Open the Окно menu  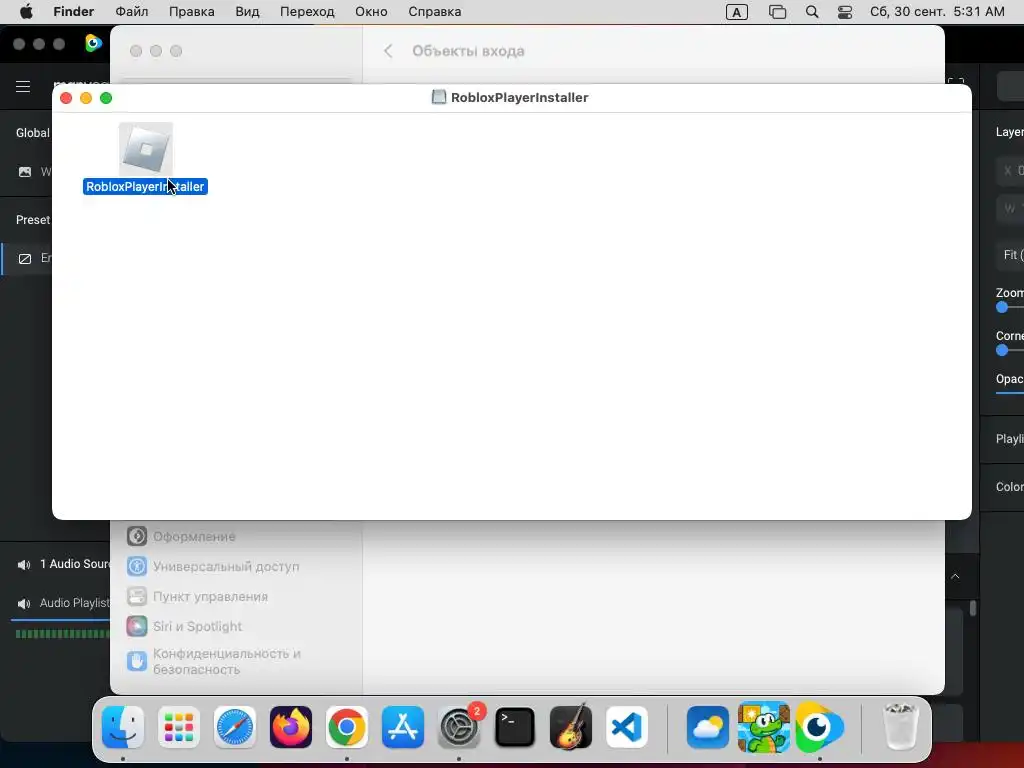point(371,12)
